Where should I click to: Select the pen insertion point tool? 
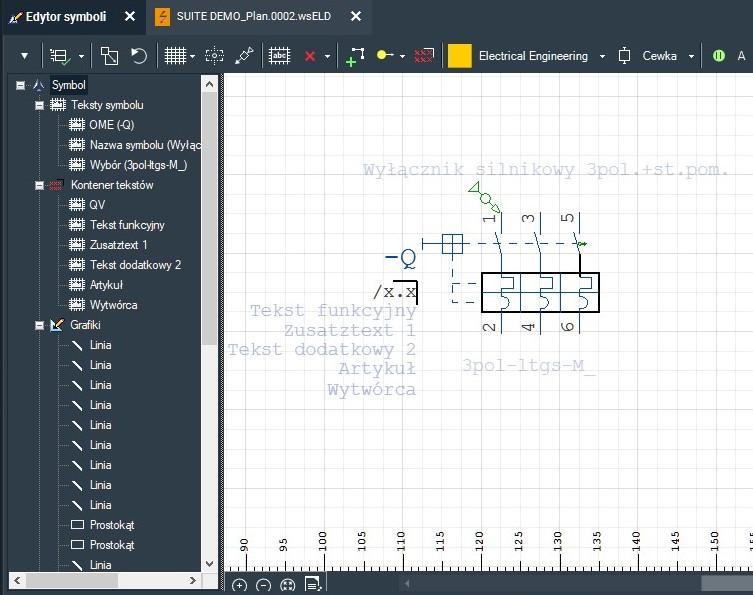[x=244, y=56]
